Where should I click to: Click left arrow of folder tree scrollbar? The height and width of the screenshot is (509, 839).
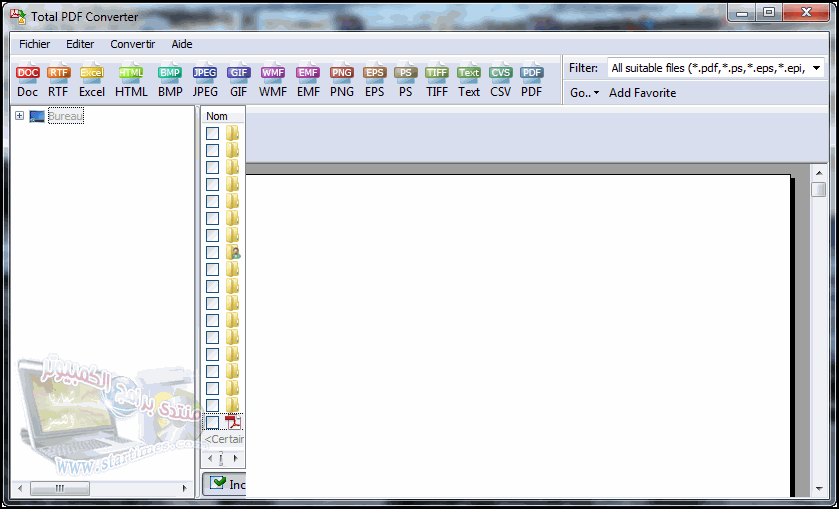[x=20, y=488]
